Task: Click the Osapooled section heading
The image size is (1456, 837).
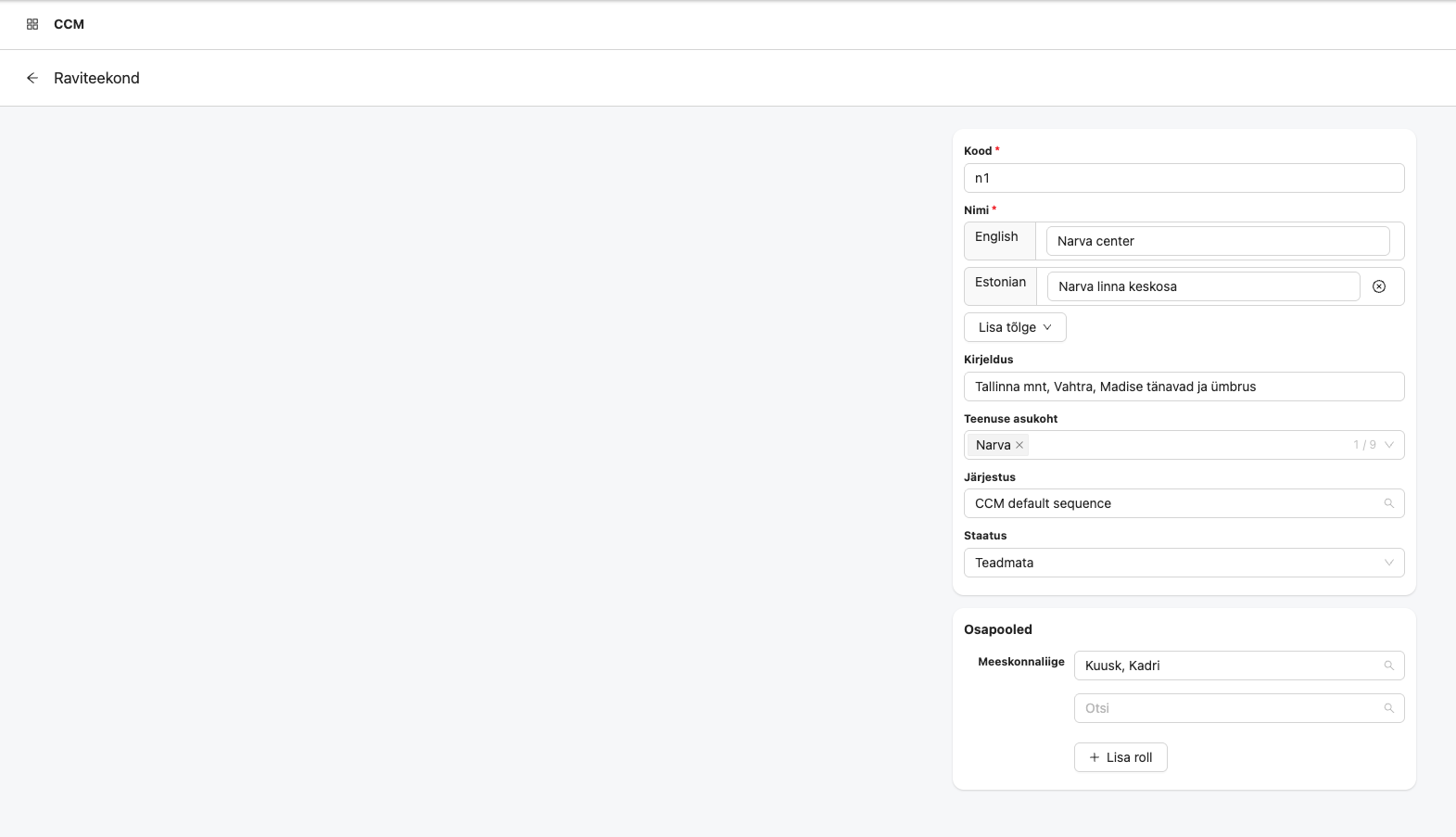Action: pos(998,629)
